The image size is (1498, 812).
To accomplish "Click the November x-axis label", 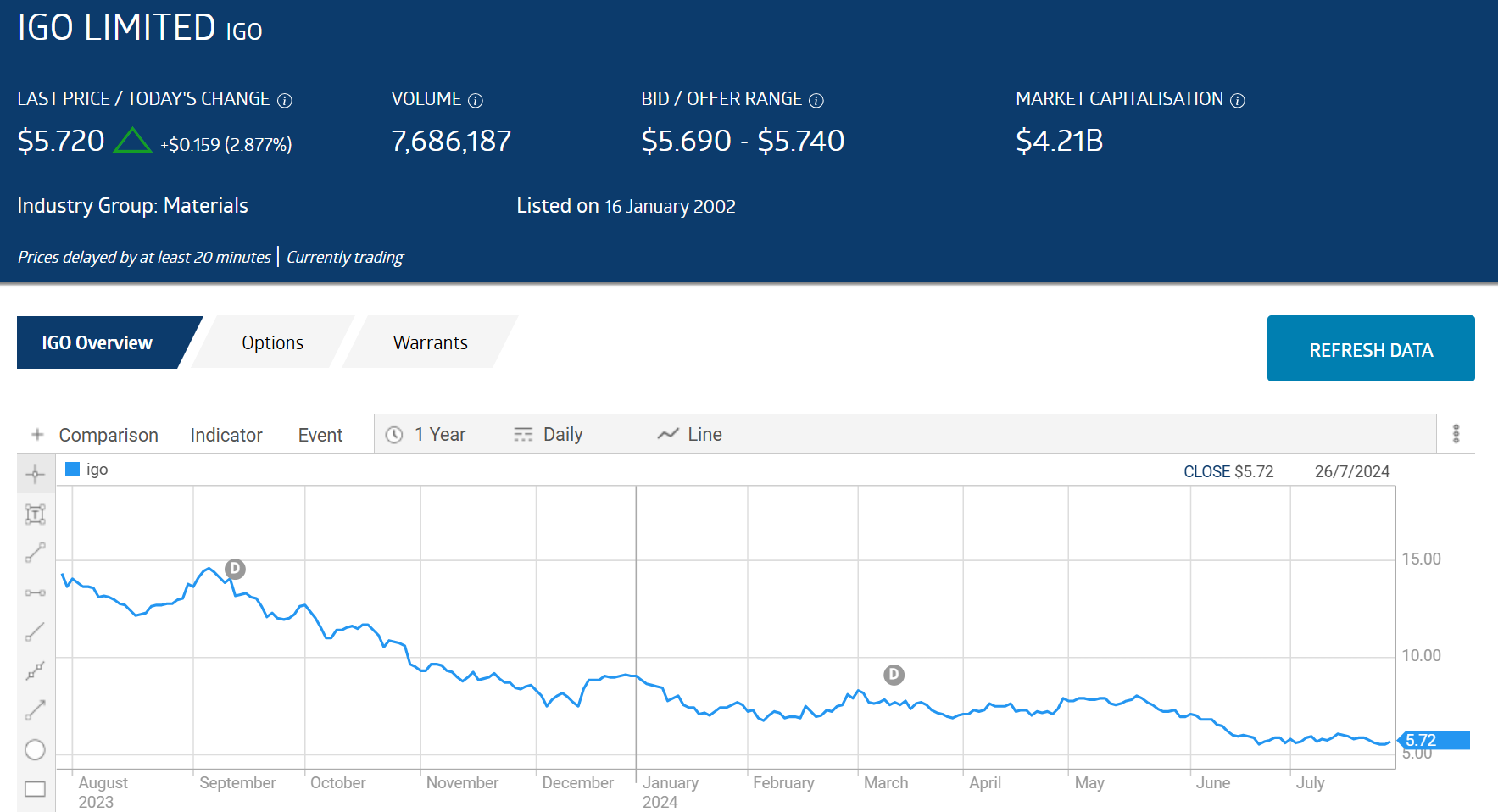I will point(462,782).
